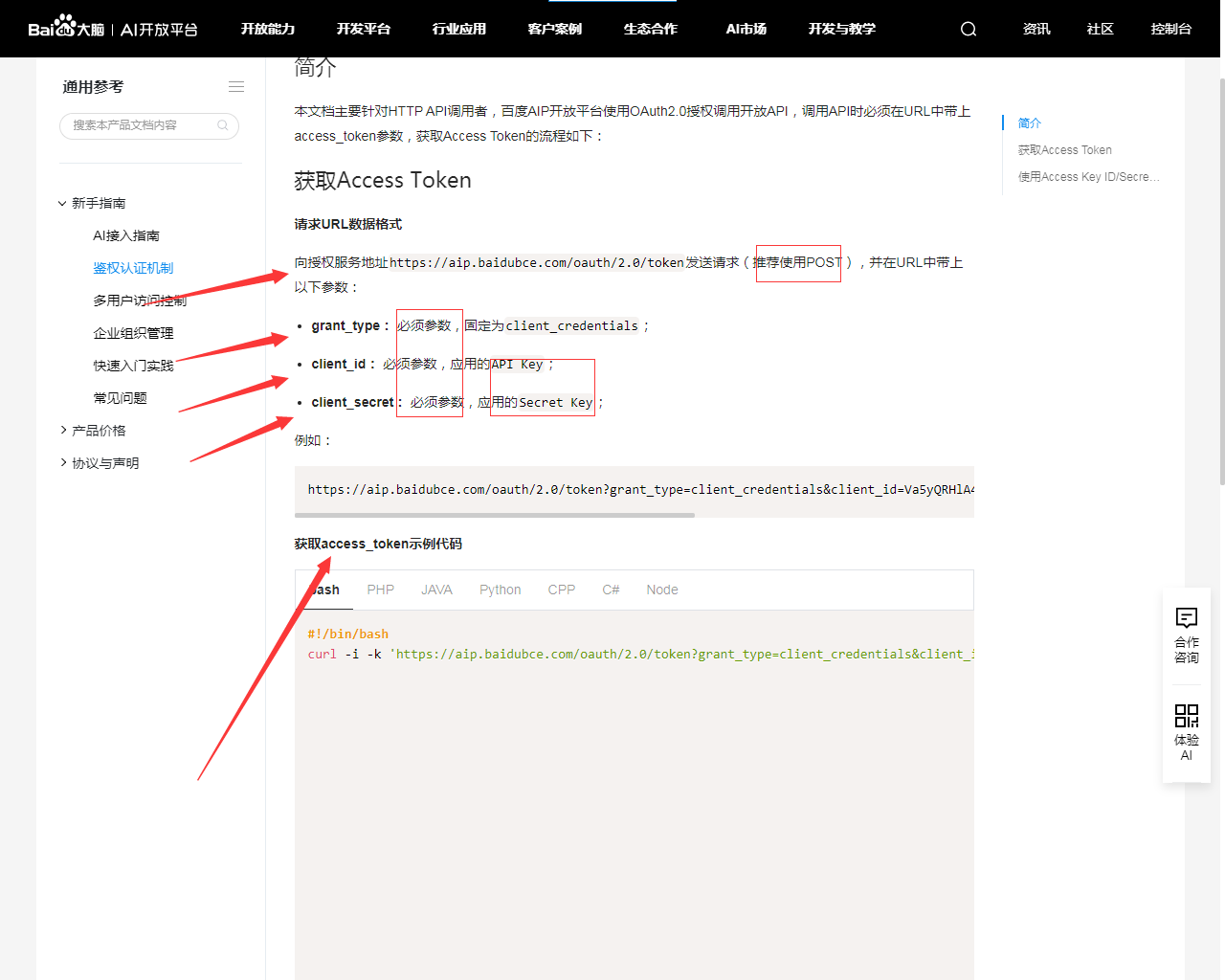Click the search icon in docs search box
This screenshot has height=980, width=1225.
pyautogui.click(x=223, y=125)
